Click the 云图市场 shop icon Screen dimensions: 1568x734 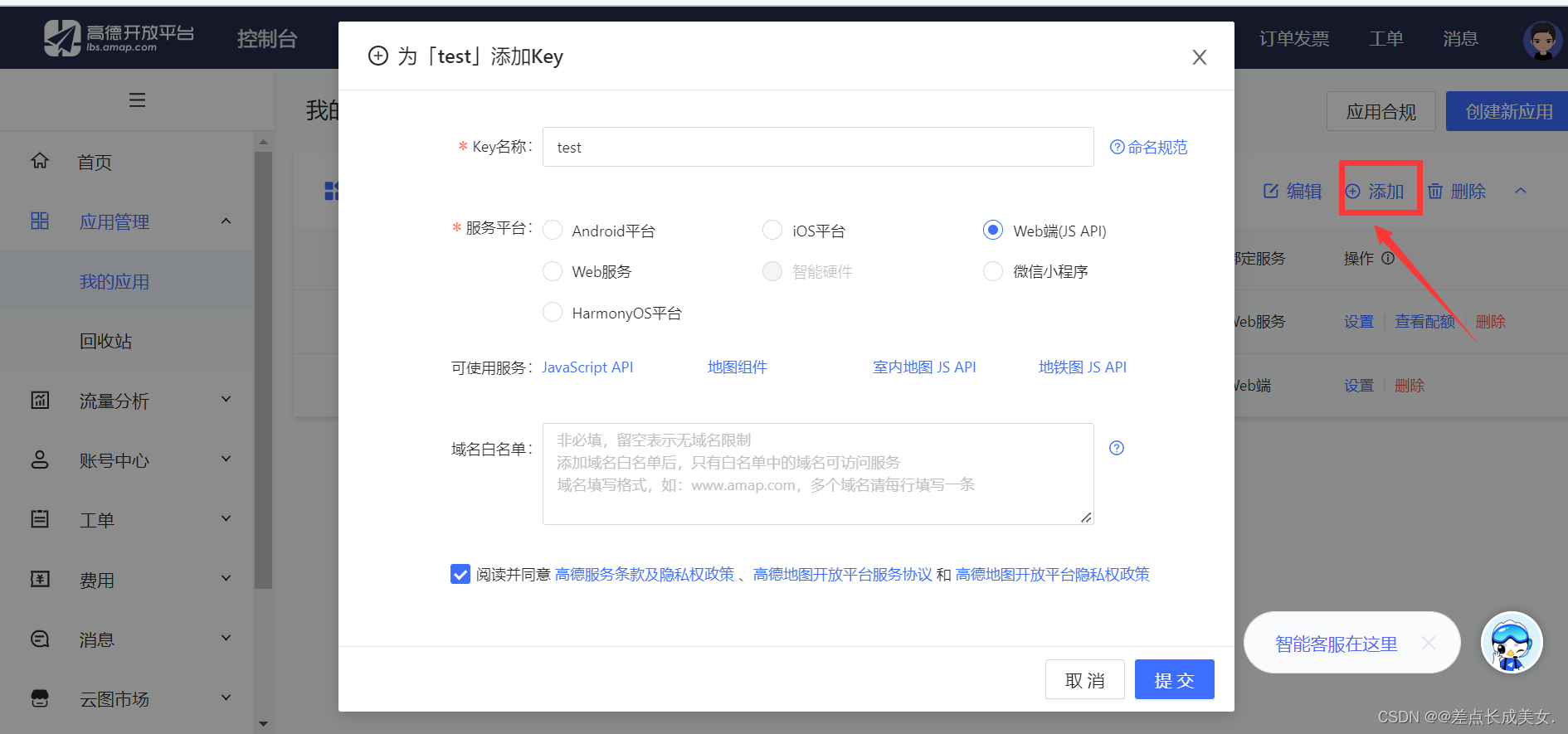(x=40, y=698)
